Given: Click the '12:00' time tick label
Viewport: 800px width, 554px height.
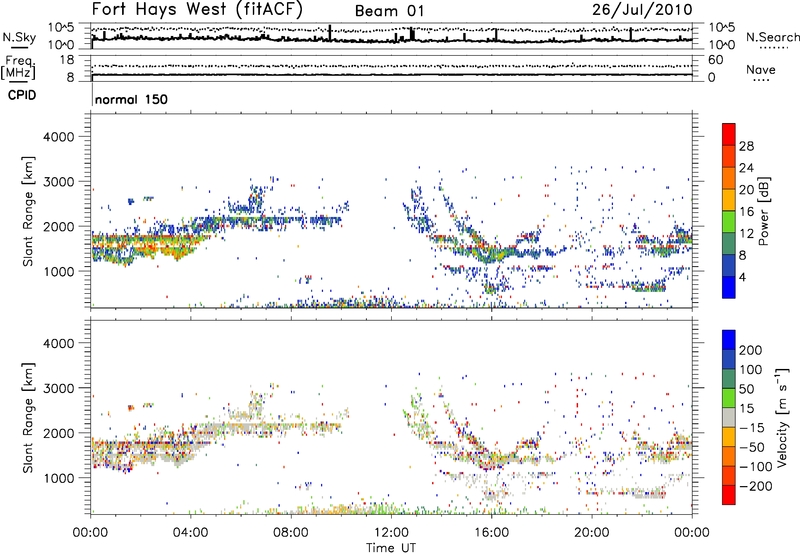Looking at the screenshot, I should click(x=391, y=533).
